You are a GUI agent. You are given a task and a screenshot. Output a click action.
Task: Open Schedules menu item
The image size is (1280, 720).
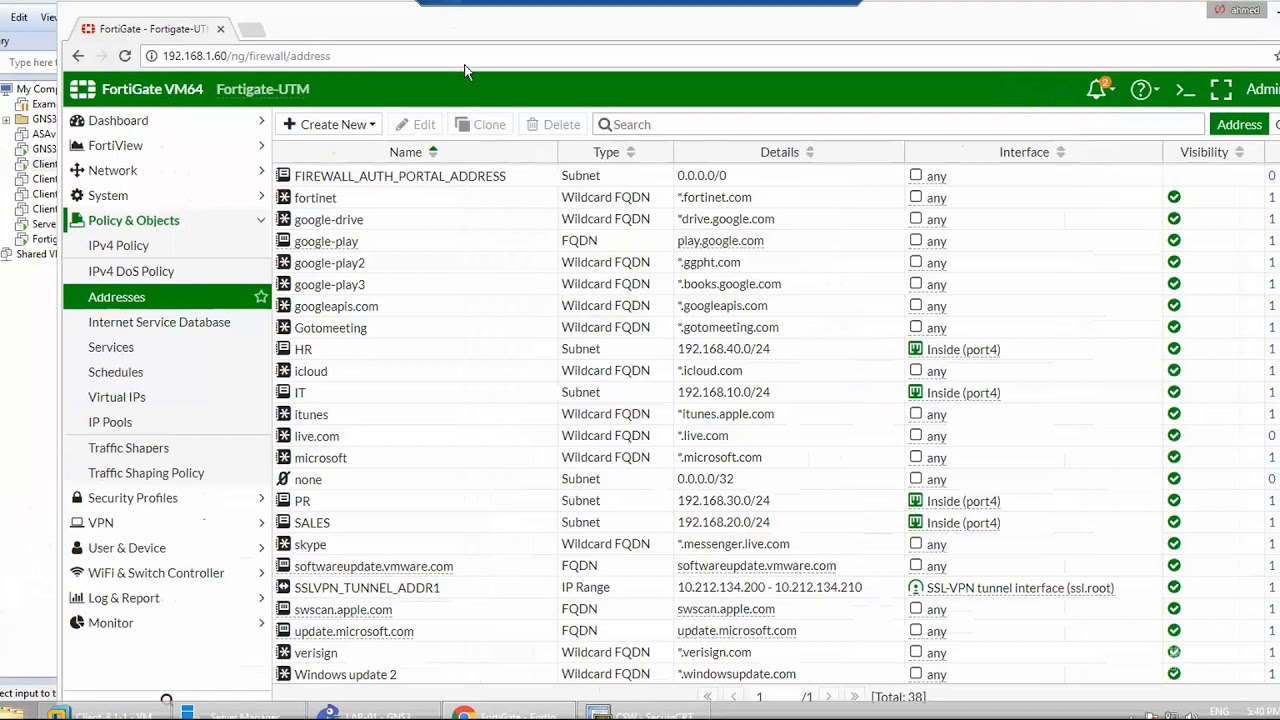point(116,372)
